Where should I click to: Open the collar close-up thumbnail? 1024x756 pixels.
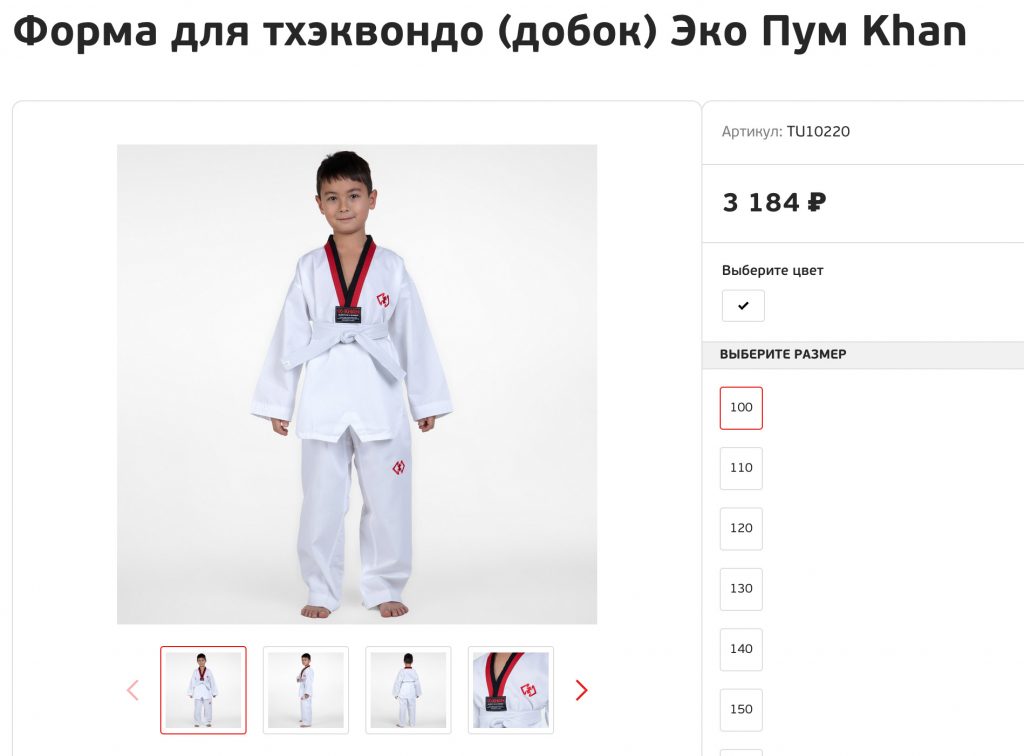511,690
